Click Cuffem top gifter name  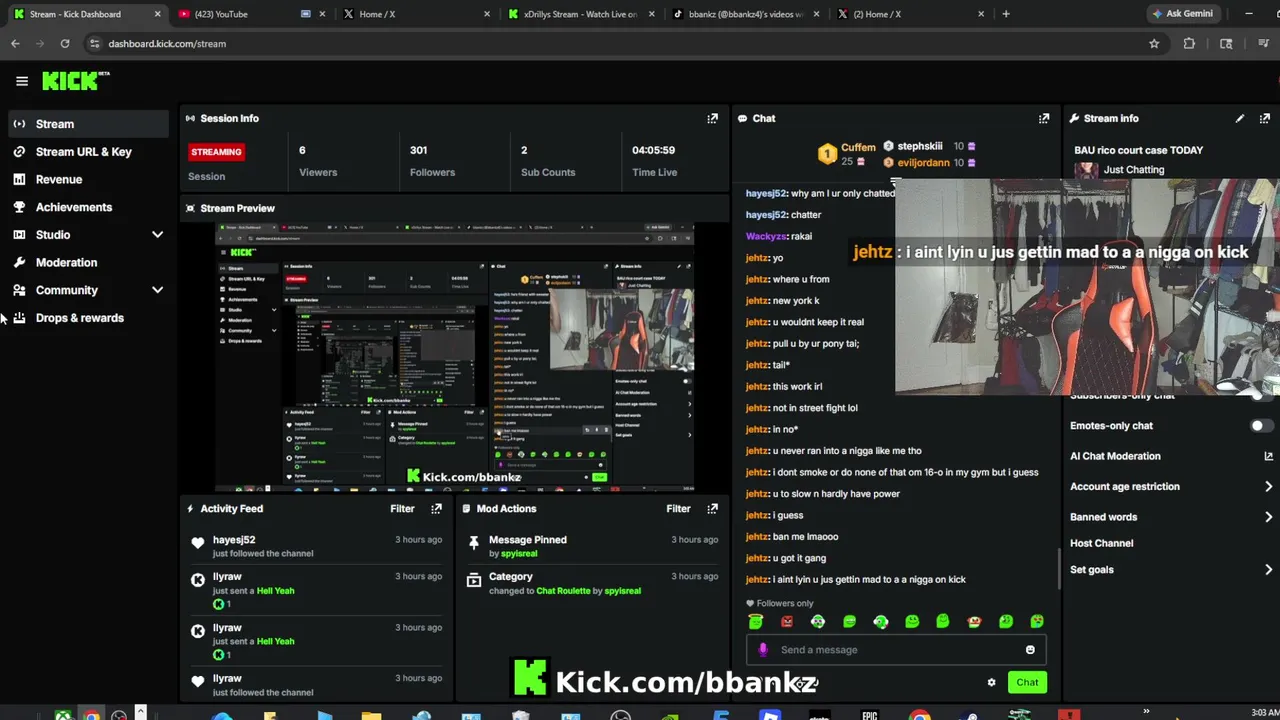858,147
